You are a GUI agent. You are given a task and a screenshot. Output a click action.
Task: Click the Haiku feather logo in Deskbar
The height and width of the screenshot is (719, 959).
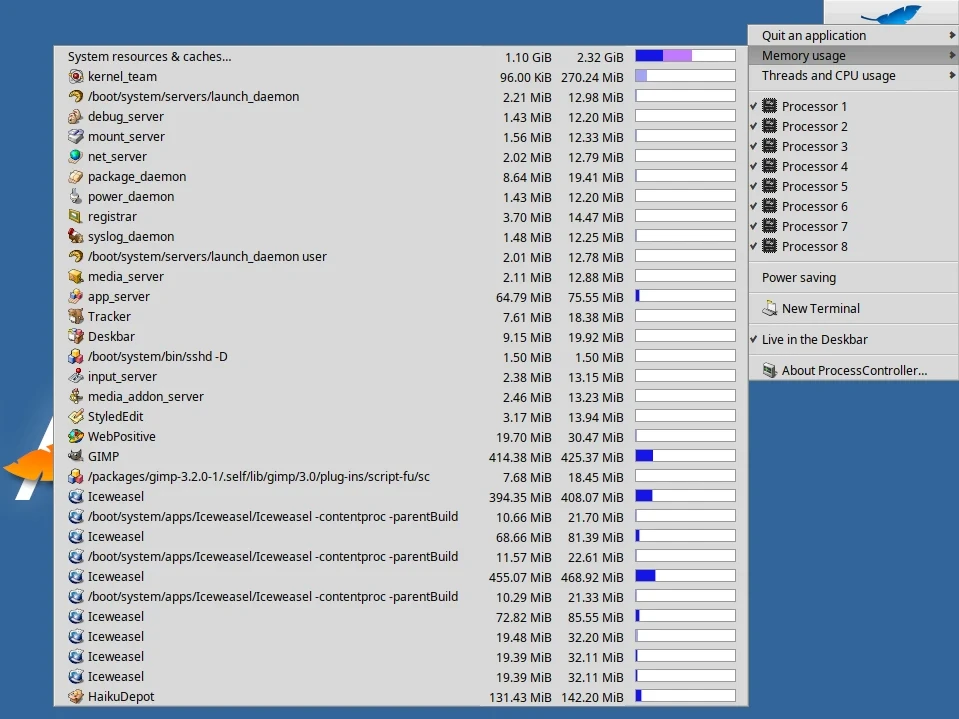[890, 14]
